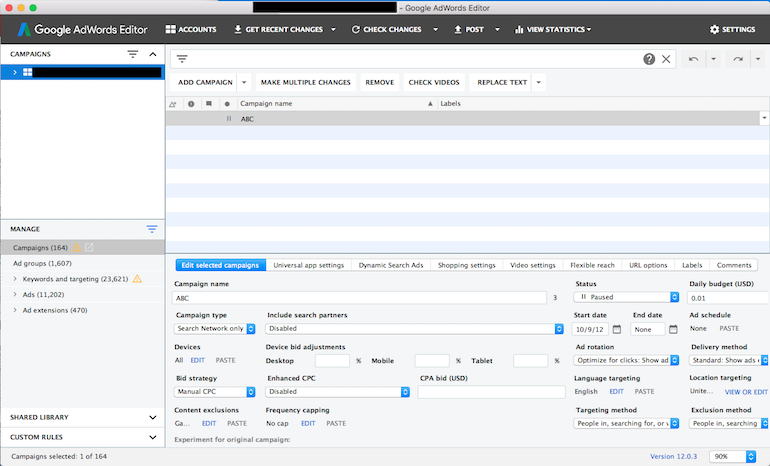Click Check Videos button
This screenshot has width=770, height=466.
(434, 82)
